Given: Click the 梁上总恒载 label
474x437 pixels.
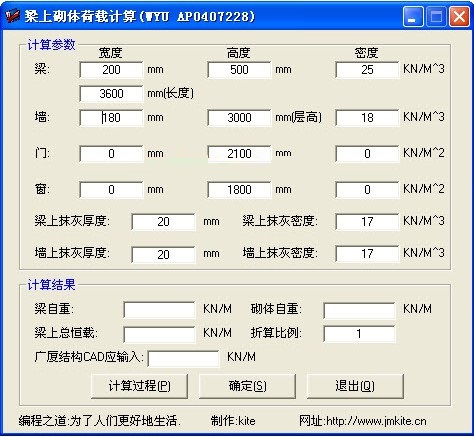Looking at the screenshot, I should tap(66, 333).
